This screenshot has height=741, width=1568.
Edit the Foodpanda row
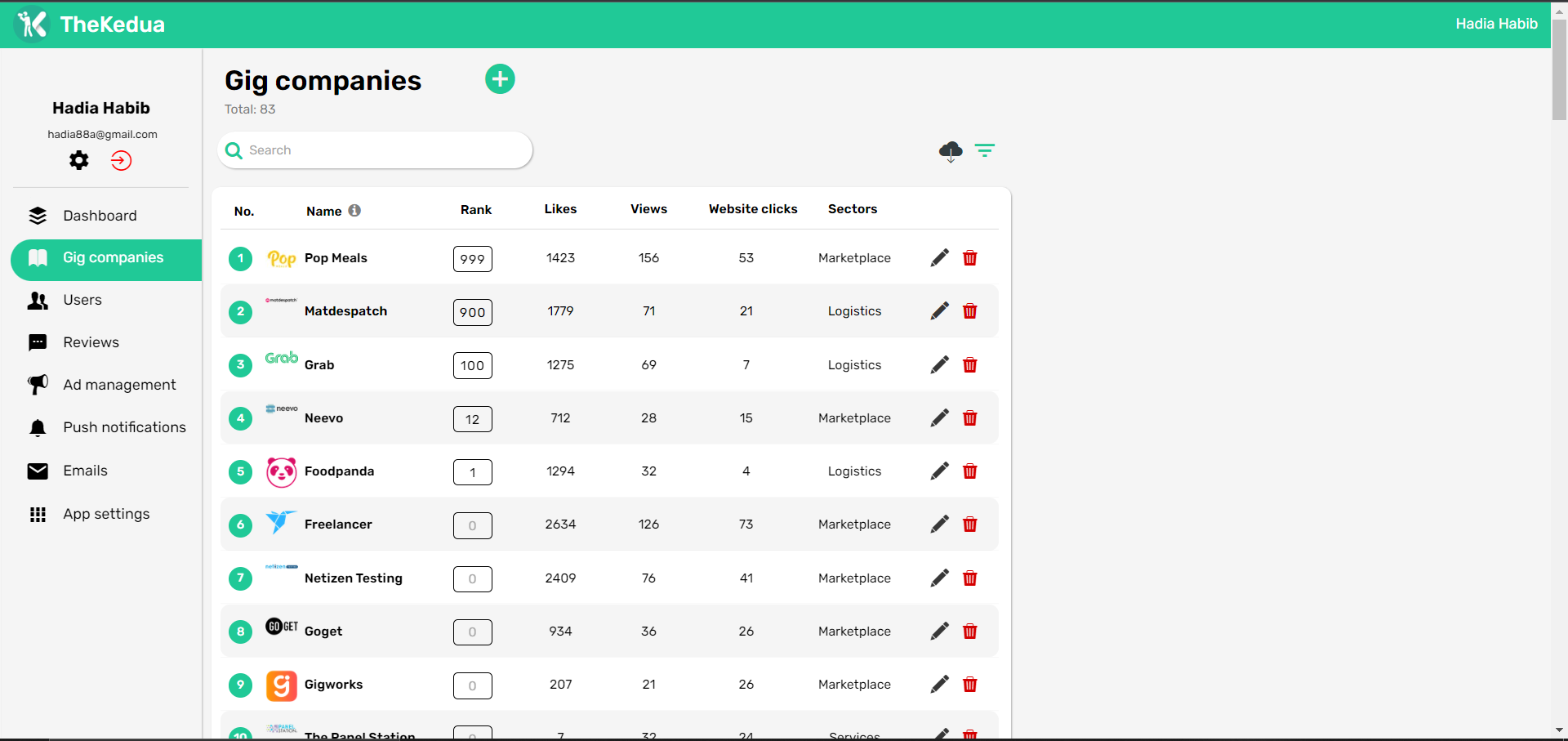tap(940, 471)
